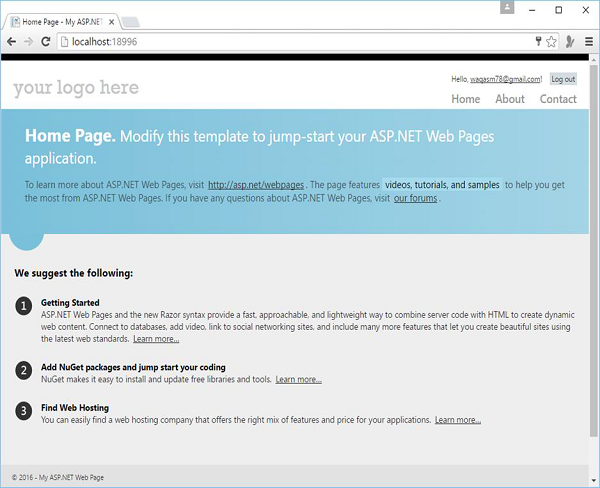Click the localhost:18996 address bar

coord(290,41)
